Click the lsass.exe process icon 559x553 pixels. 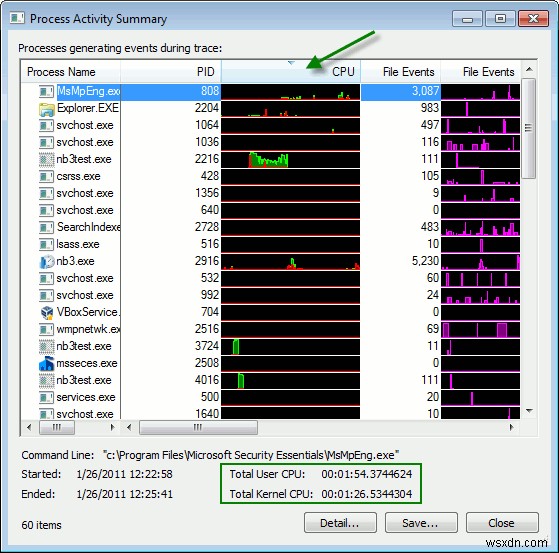point(46,245)
